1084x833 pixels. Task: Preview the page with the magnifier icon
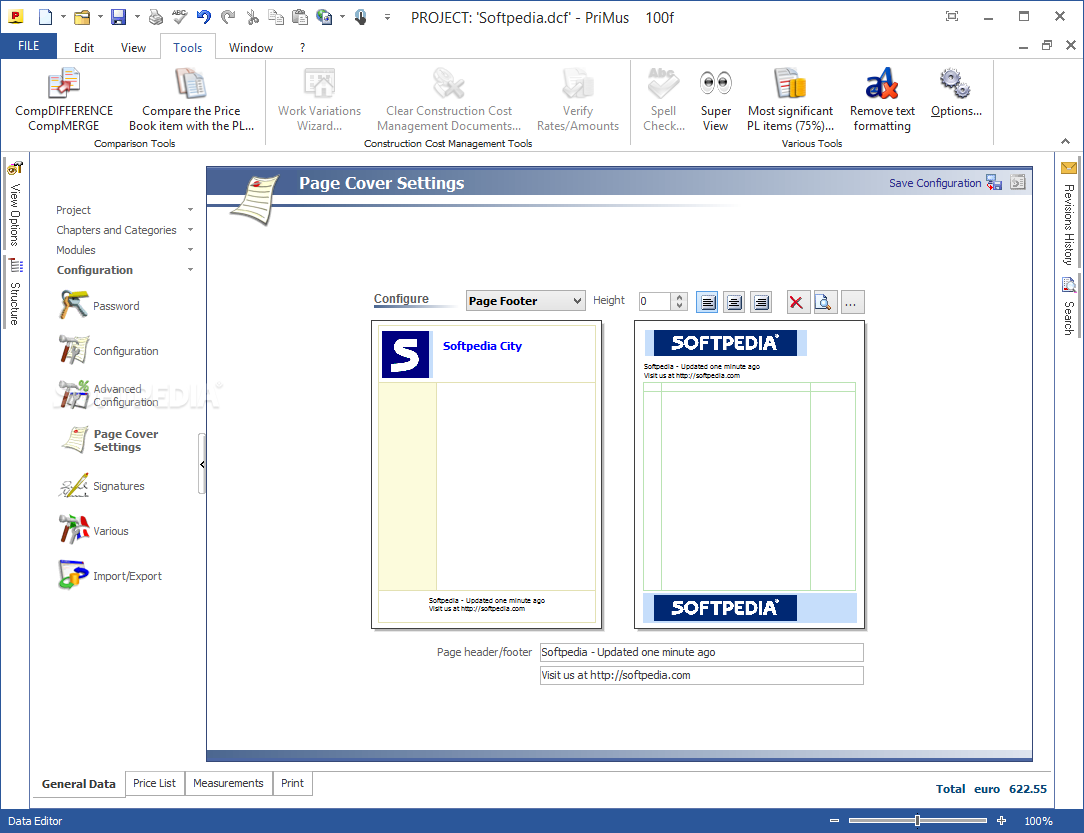823,302
